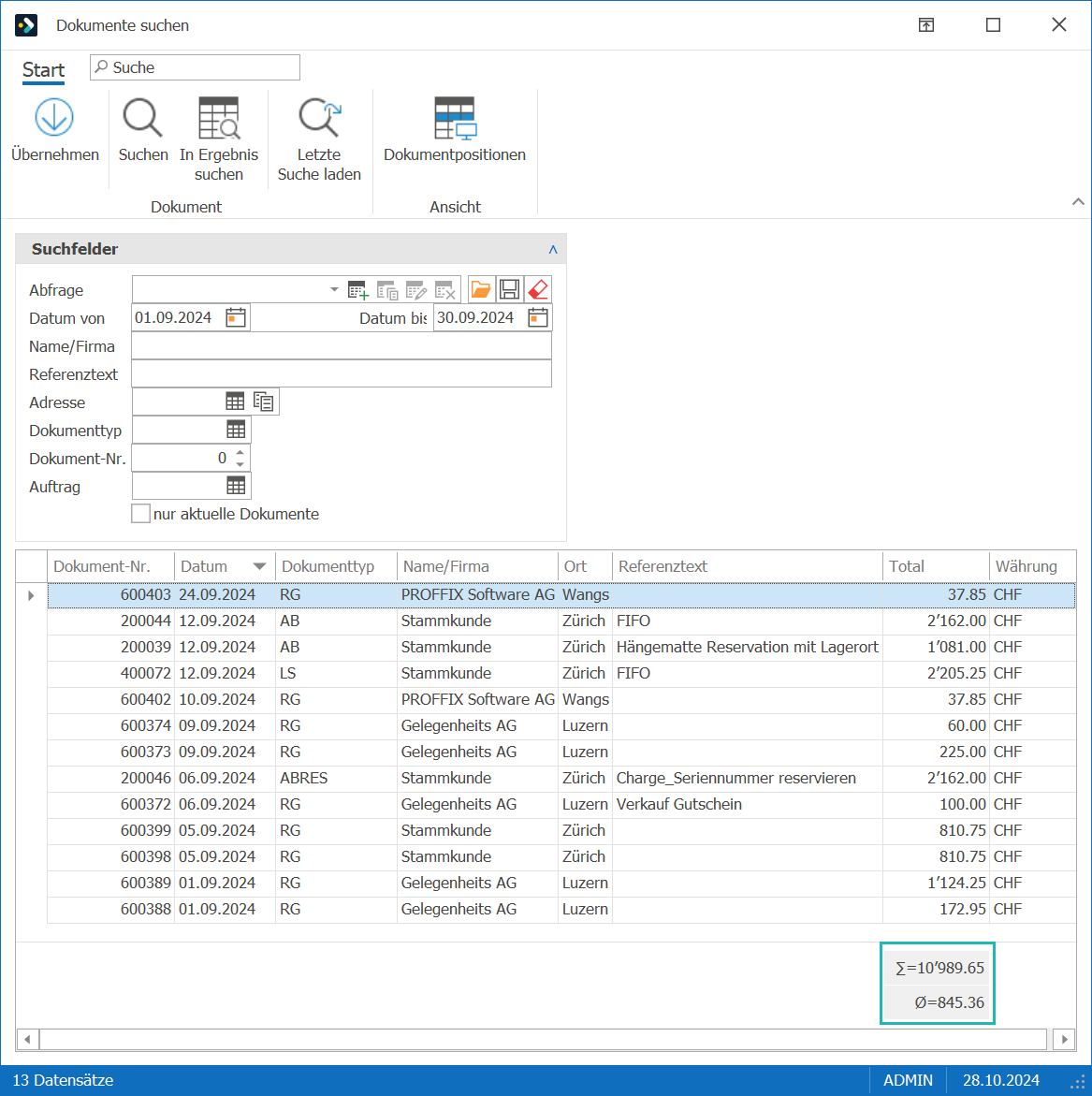
Task: Click the Übernehmen download arrow icon
Action: (x=53, y=117)
